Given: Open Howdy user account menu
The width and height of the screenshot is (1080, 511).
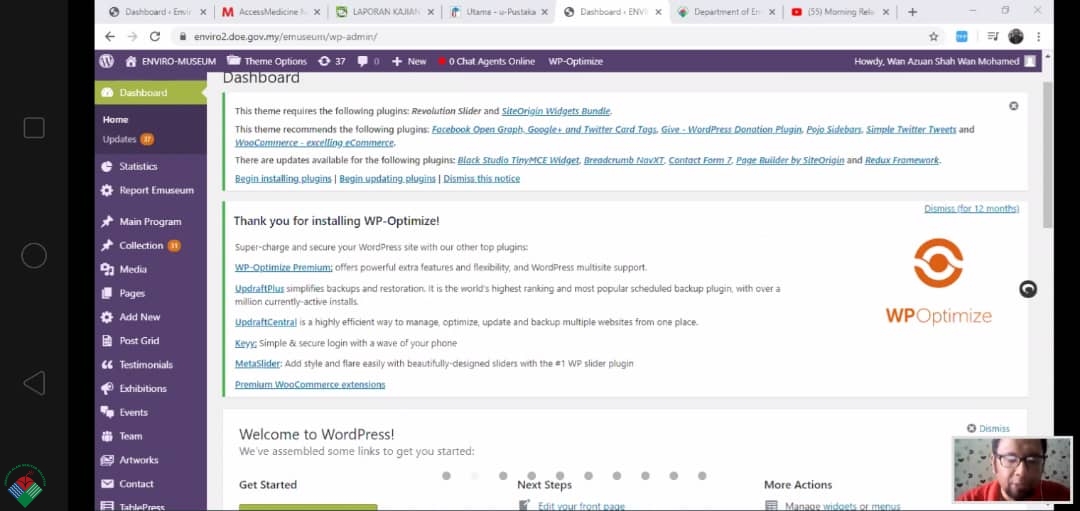Looking at the screenshot, I should pyautogui.click(x=944, y=61).
